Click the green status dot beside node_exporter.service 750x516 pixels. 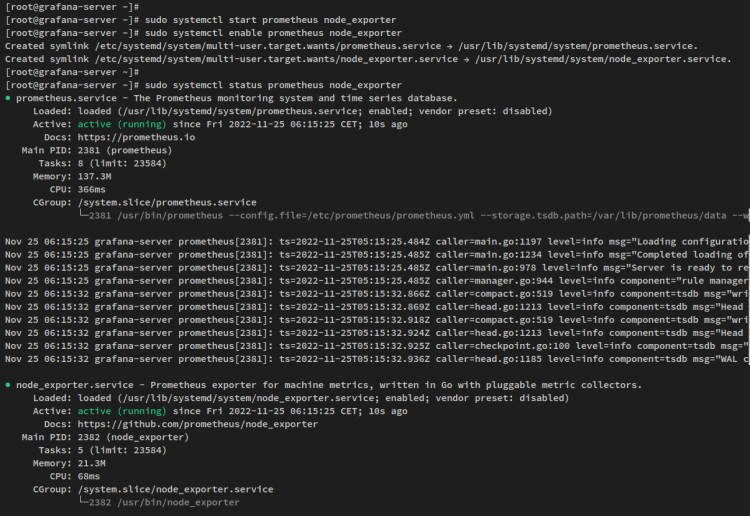[8, 385]
